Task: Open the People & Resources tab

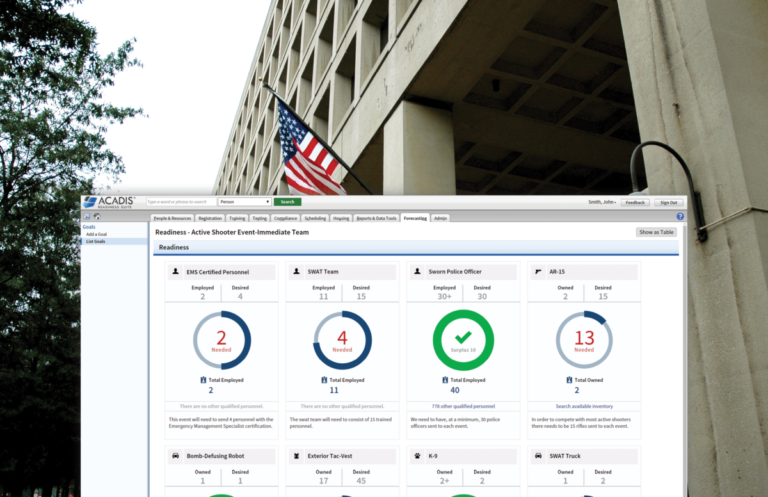Action: (x=172, y=217)
